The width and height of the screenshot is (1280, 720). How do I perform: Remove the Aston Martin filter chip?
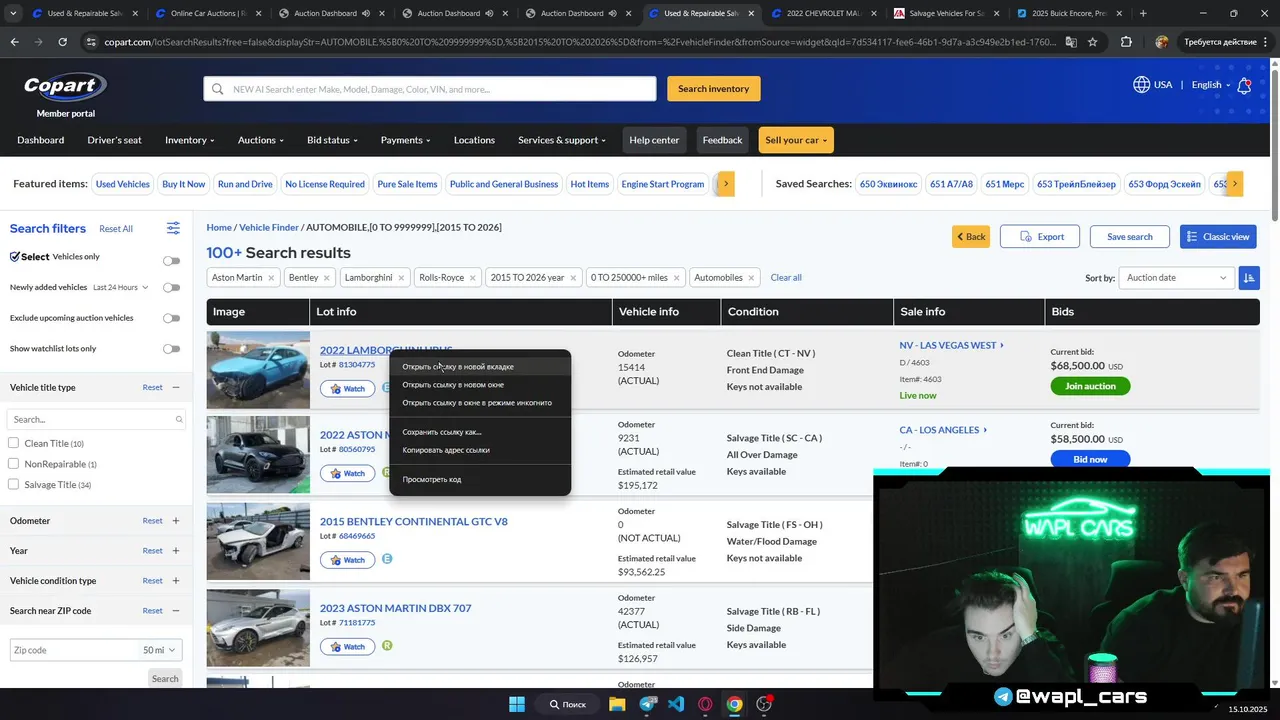(271, 278)
